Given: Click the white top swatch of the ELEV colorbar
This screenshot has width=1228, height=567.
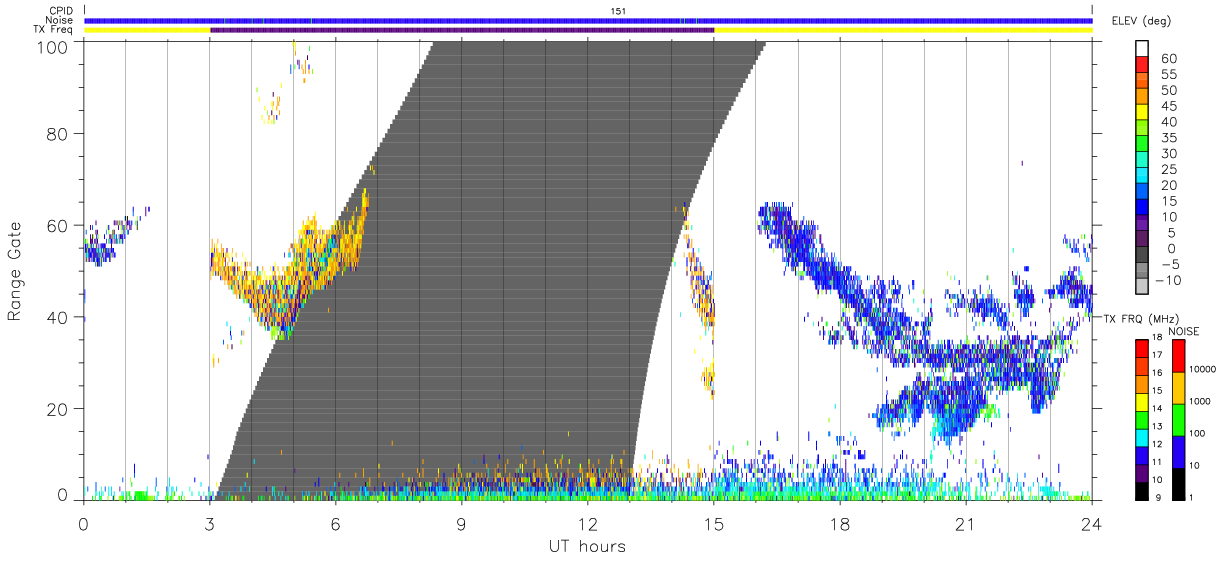Looking at the screenshot, I should [1143, 49].
